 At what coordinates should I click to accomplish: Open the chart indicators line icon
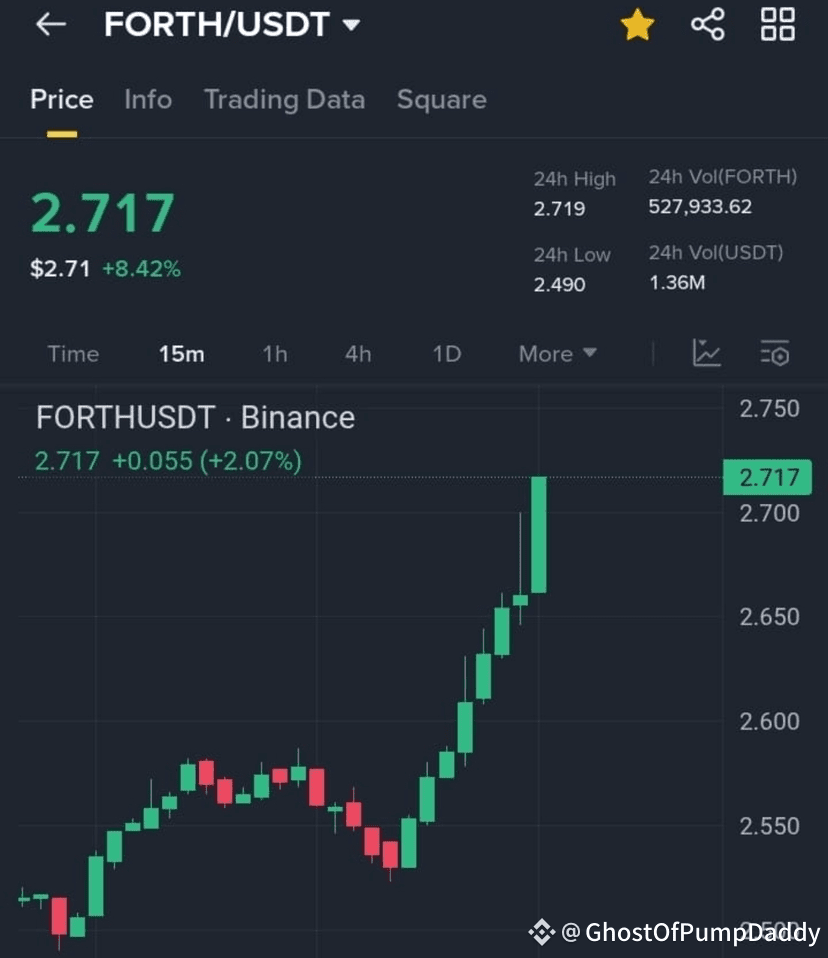coord(706,353)
